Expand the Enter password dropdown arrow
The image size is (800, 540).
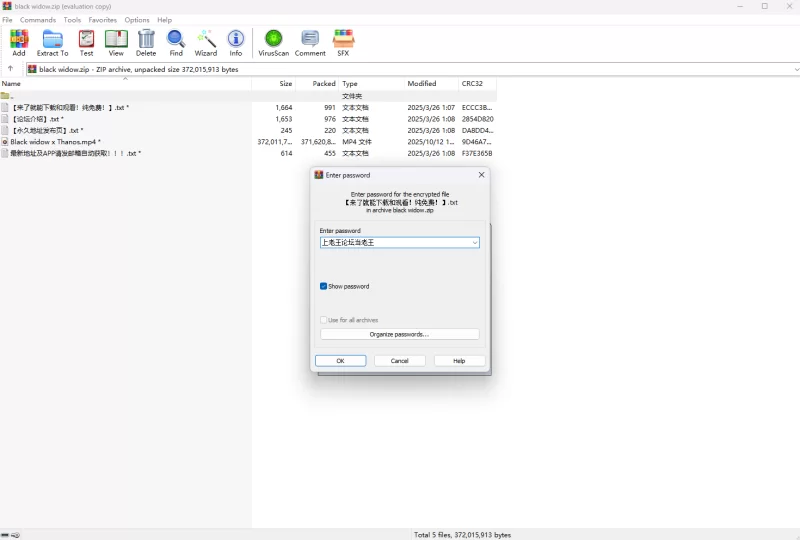(x=474, y=243)
